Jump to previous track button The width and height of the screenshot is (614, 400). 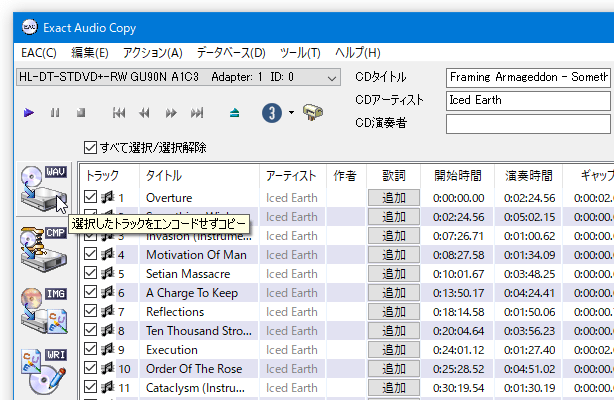[119, 113]
